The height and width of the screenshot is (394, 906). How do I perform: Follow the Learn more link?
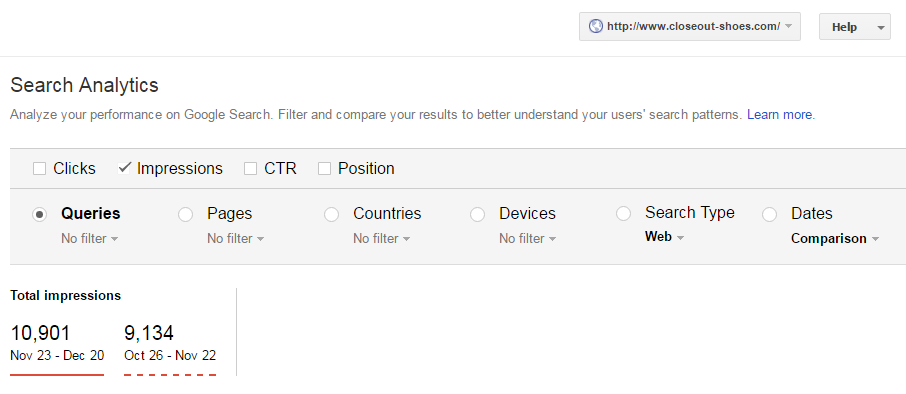[x=779, y=114]
